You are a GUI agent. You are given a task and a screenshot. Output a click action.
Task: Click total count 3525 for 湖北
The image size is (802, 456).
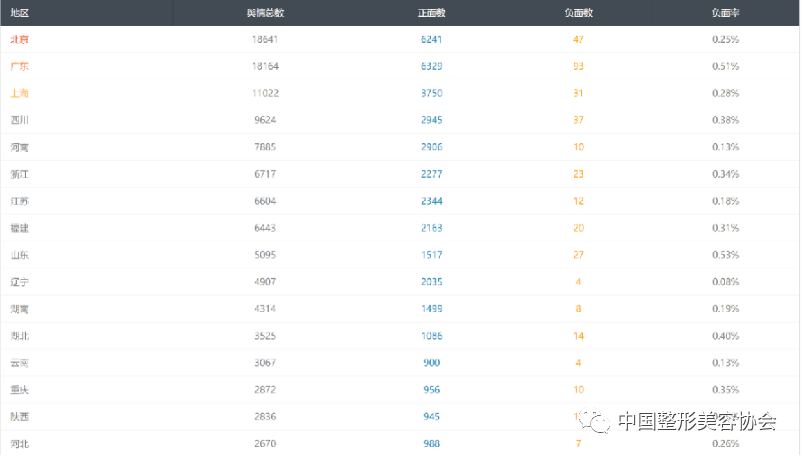tap(265, 336)
